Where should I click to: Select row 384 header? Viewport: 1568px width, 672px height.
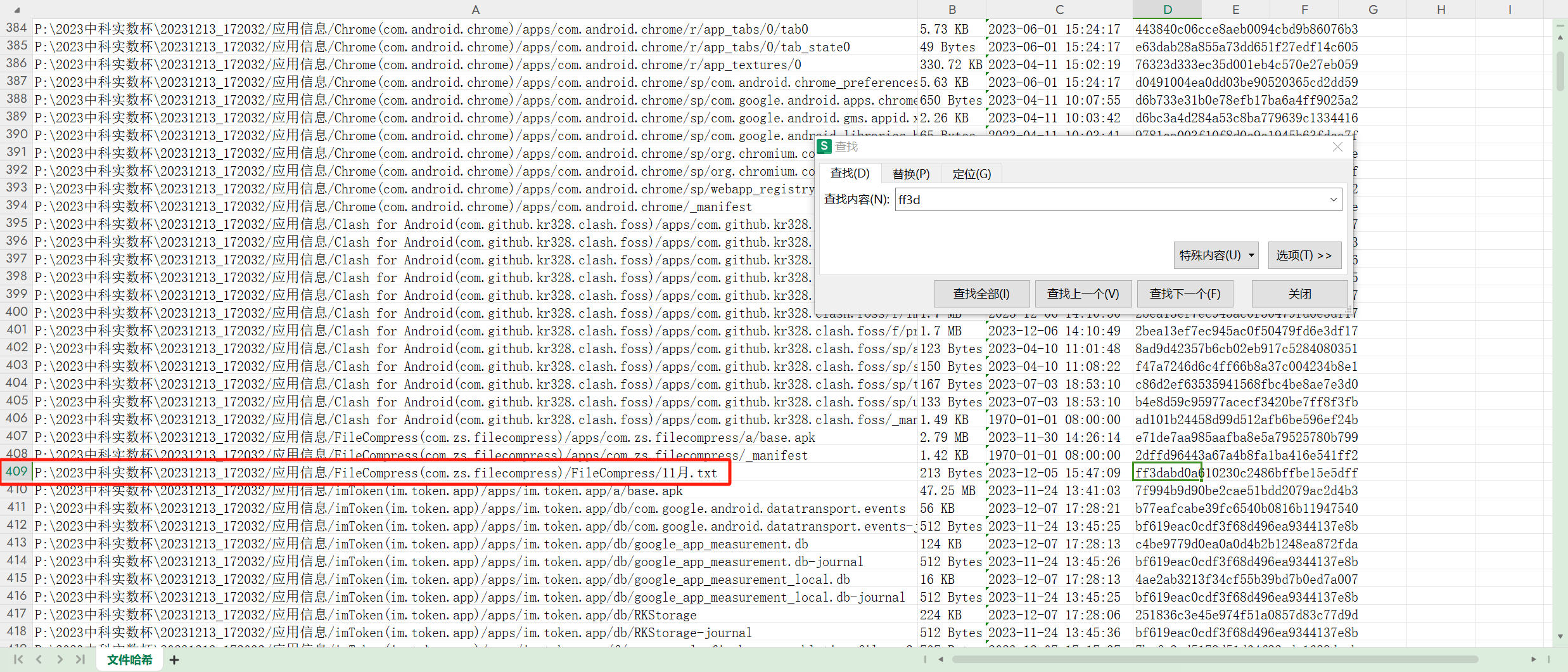pyautogui.click(x=16, y=28)
